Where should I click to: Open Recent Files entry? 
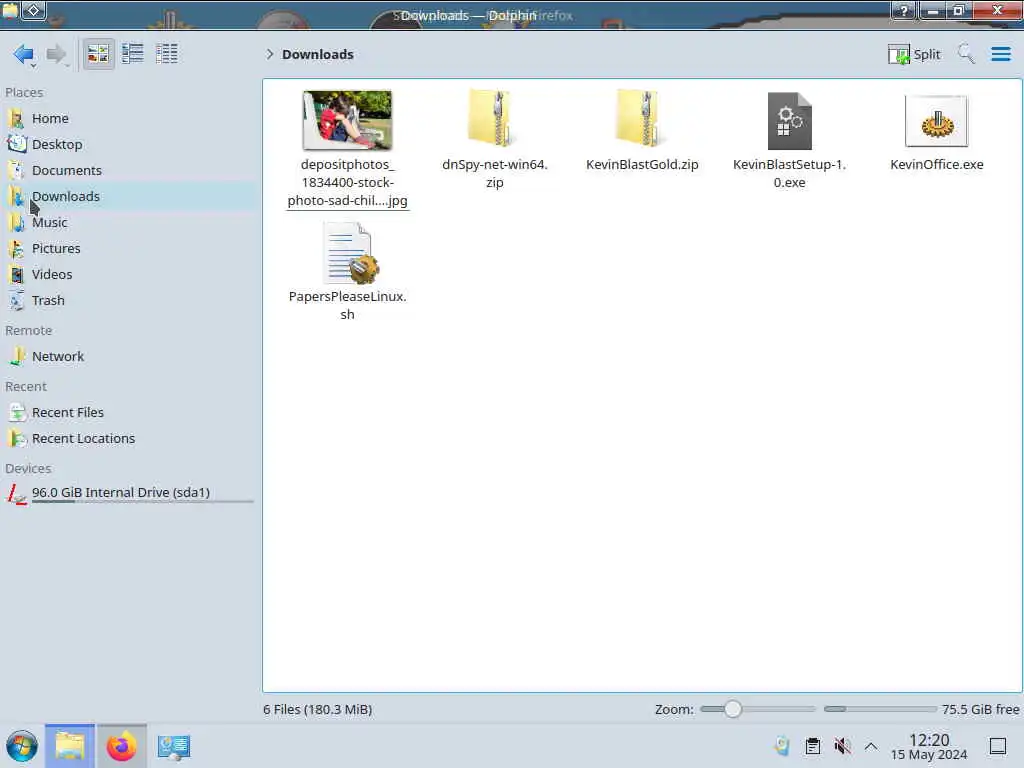128,413
